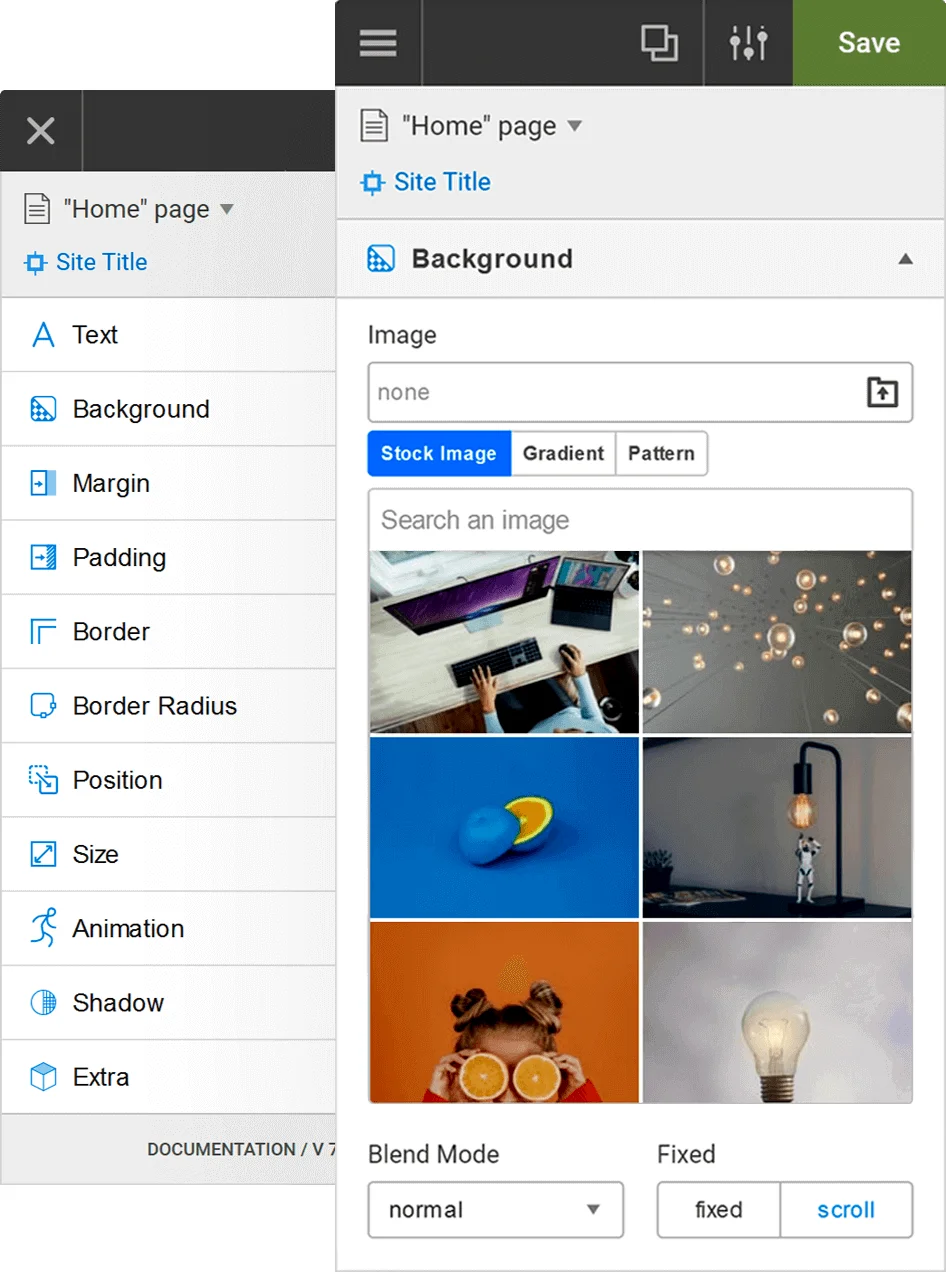Click the page document icon in front panel
The image size is (946, 1272).
pyautogui.click(x=374, y=126)
